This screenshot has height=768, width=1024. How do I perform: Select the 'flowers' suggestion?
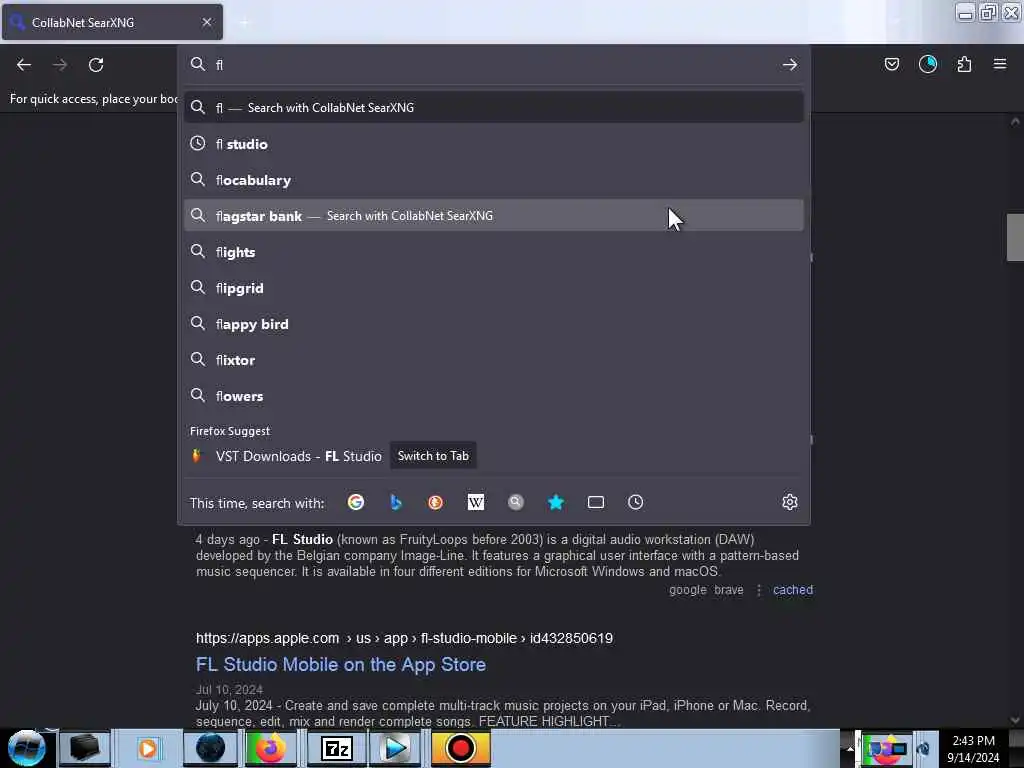point(494,396)
